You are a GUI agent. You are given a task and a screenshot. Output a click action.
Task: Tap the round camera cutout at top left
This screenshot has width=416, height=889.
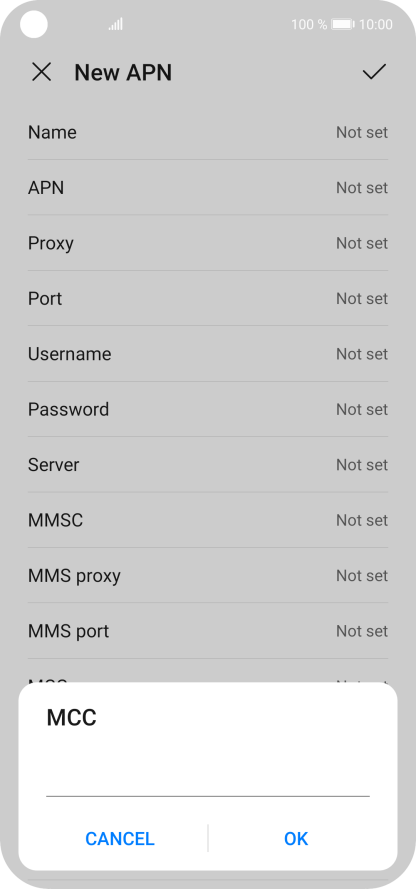point(33,24)
